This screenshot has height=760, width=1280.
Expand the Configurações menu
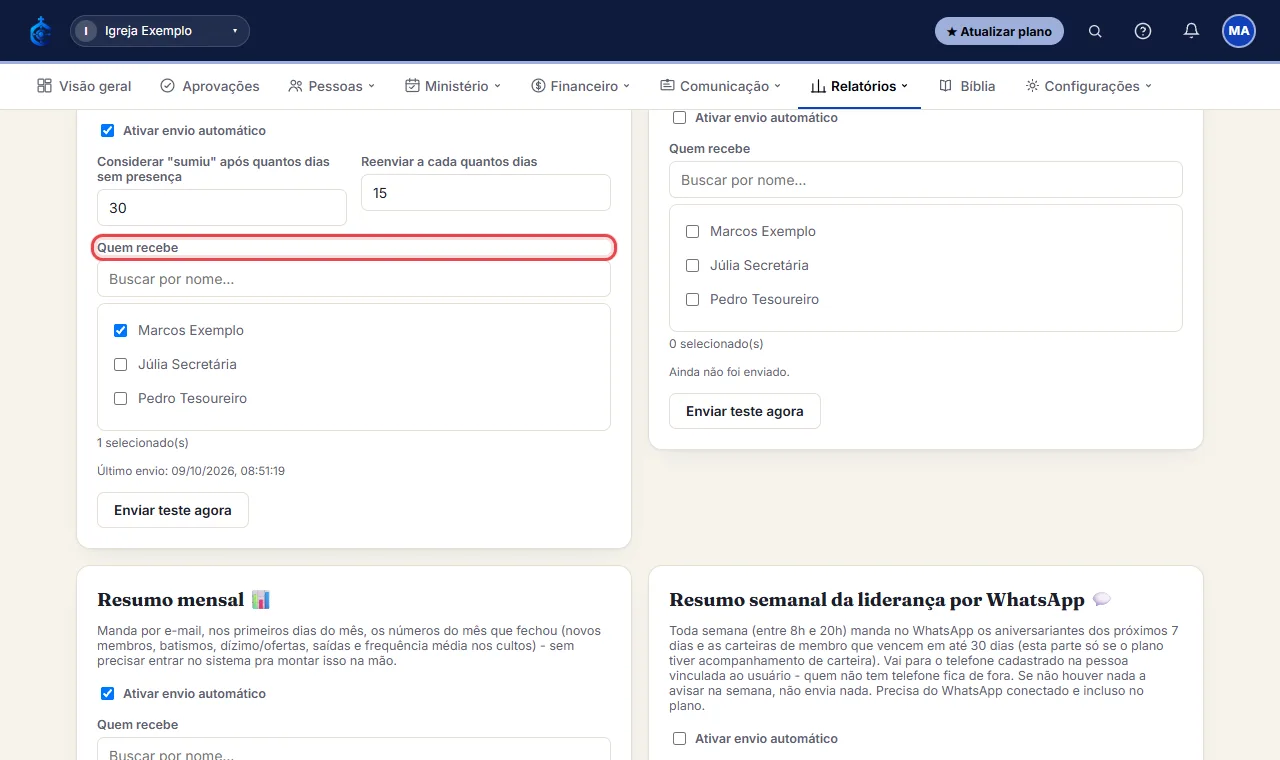coord(1089,86)
